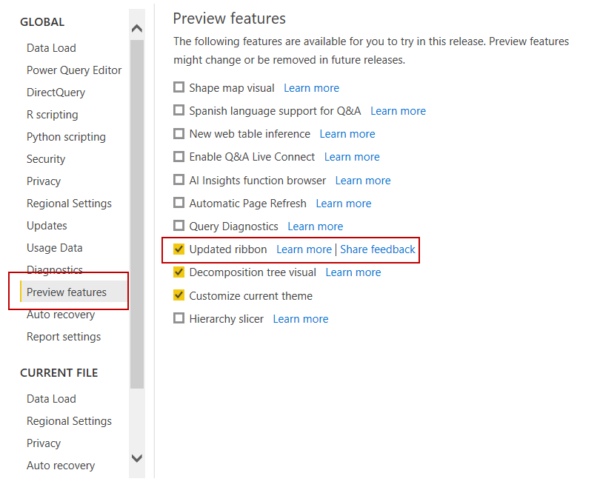This screenshot has height=490, width=600.
Task: Go to Python scripting options
Action: 66,137
